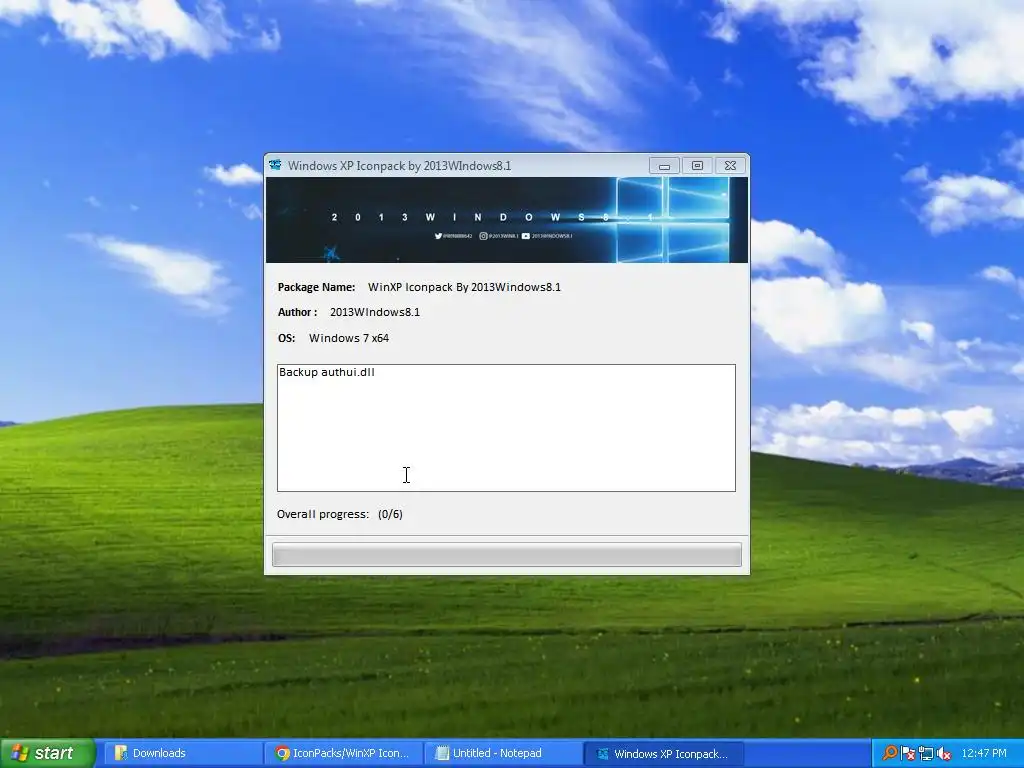The image size is (1024, 768).
Task: Click the installation progress bar
Action: (507, 555)
